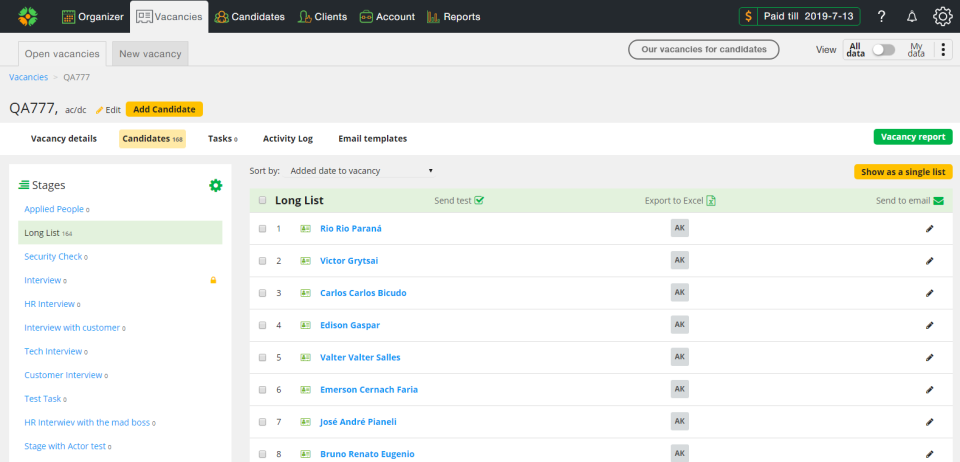Click the Send test checkmark icon

pyautogui.click(x=479, y=200)
